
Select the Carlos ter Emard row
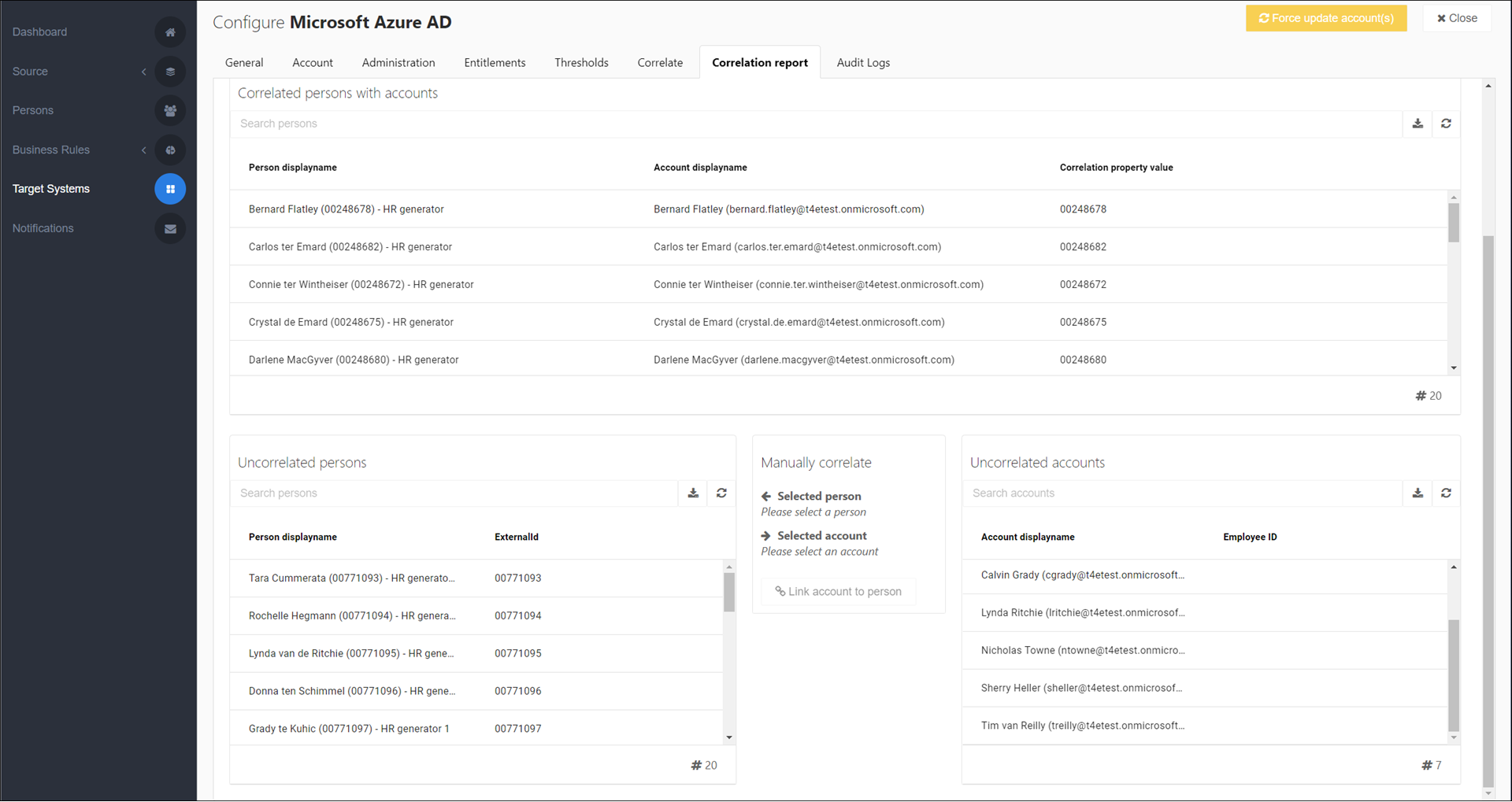pos(839,247)
